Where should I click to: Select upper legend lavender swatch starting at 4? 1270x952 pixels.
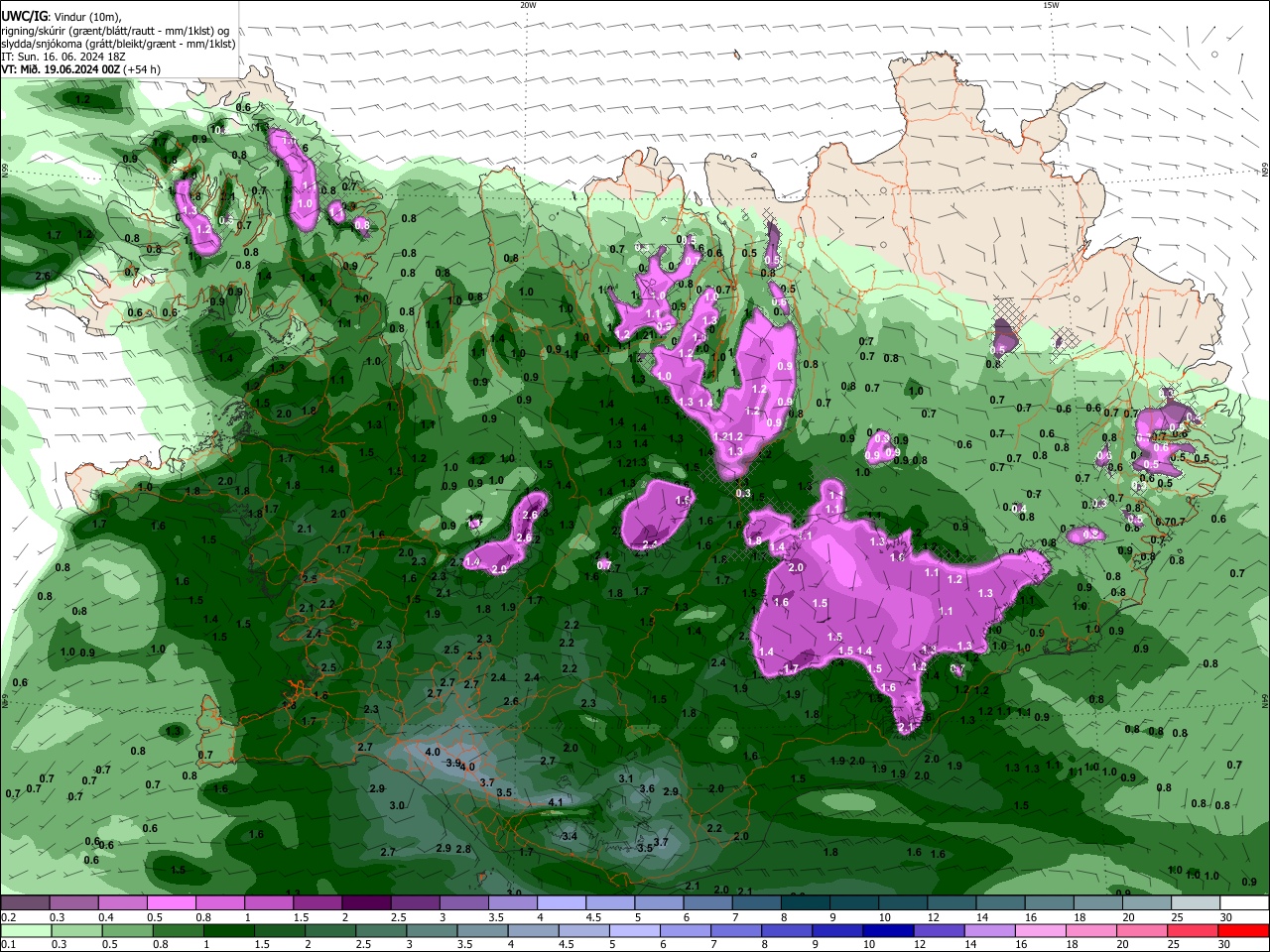(561, 903)
